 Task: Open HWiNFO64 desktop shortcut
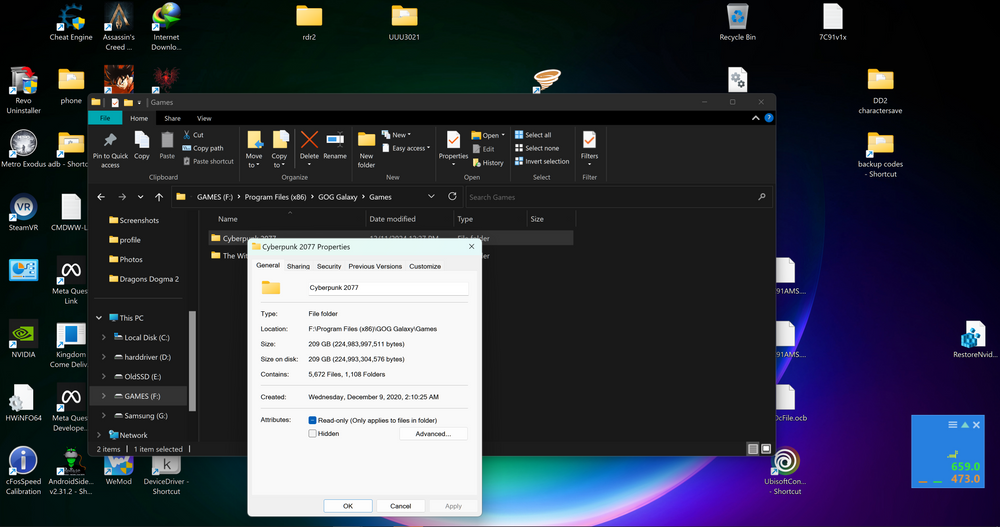pyautogui.click(x=24, y=403)
